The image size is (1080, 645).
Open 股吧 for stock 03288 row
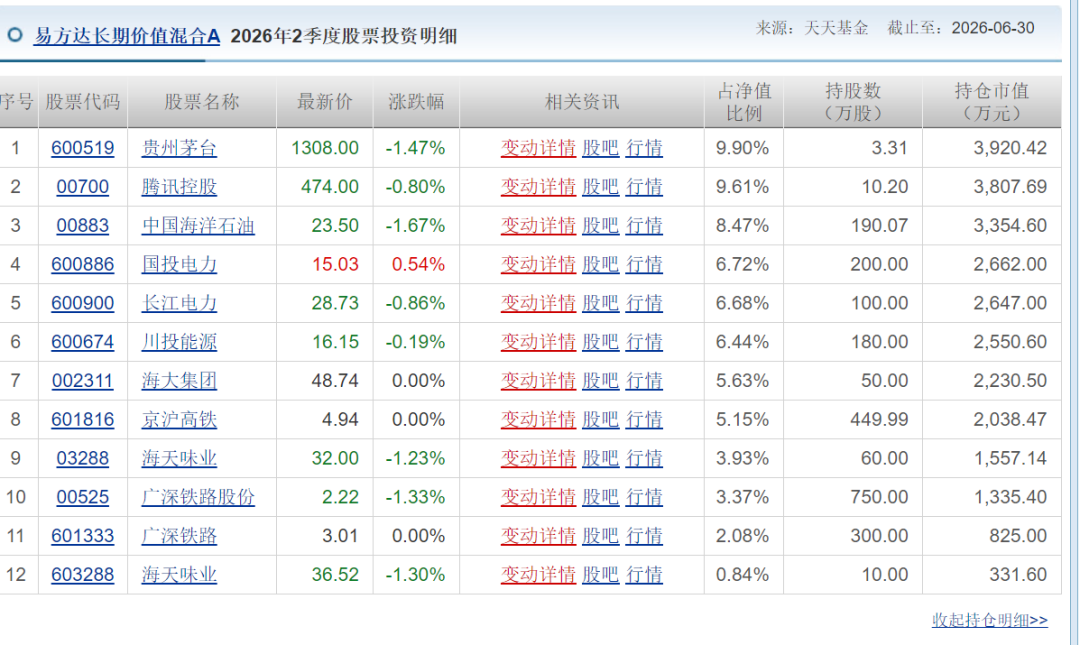pyautogui.click(x=601, y=458)
